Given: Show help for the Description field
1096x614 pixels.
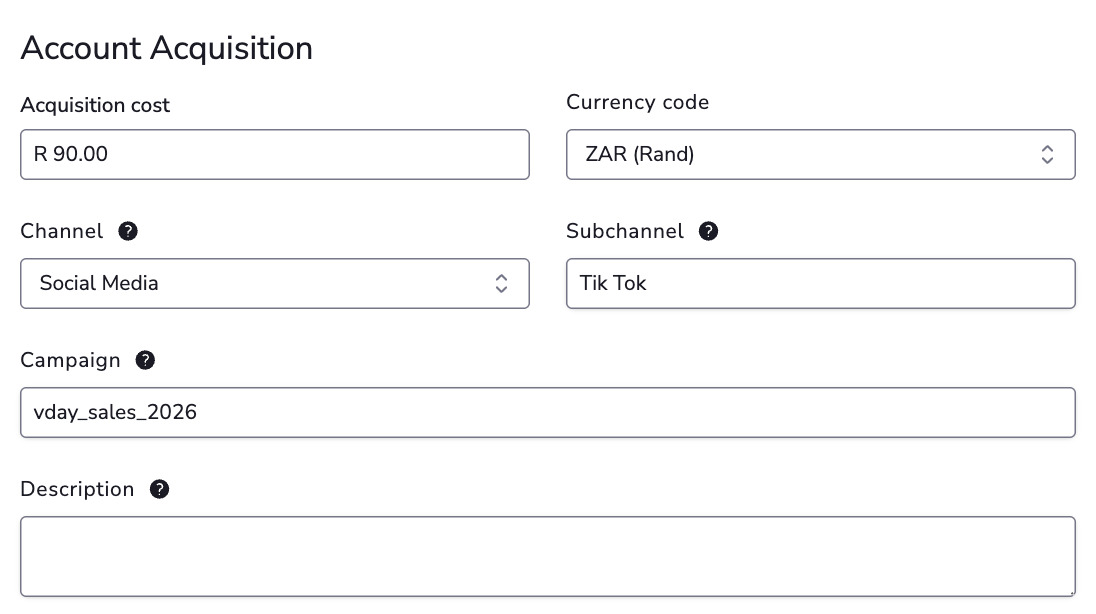Looking at the screenshot, I should 159,490.
